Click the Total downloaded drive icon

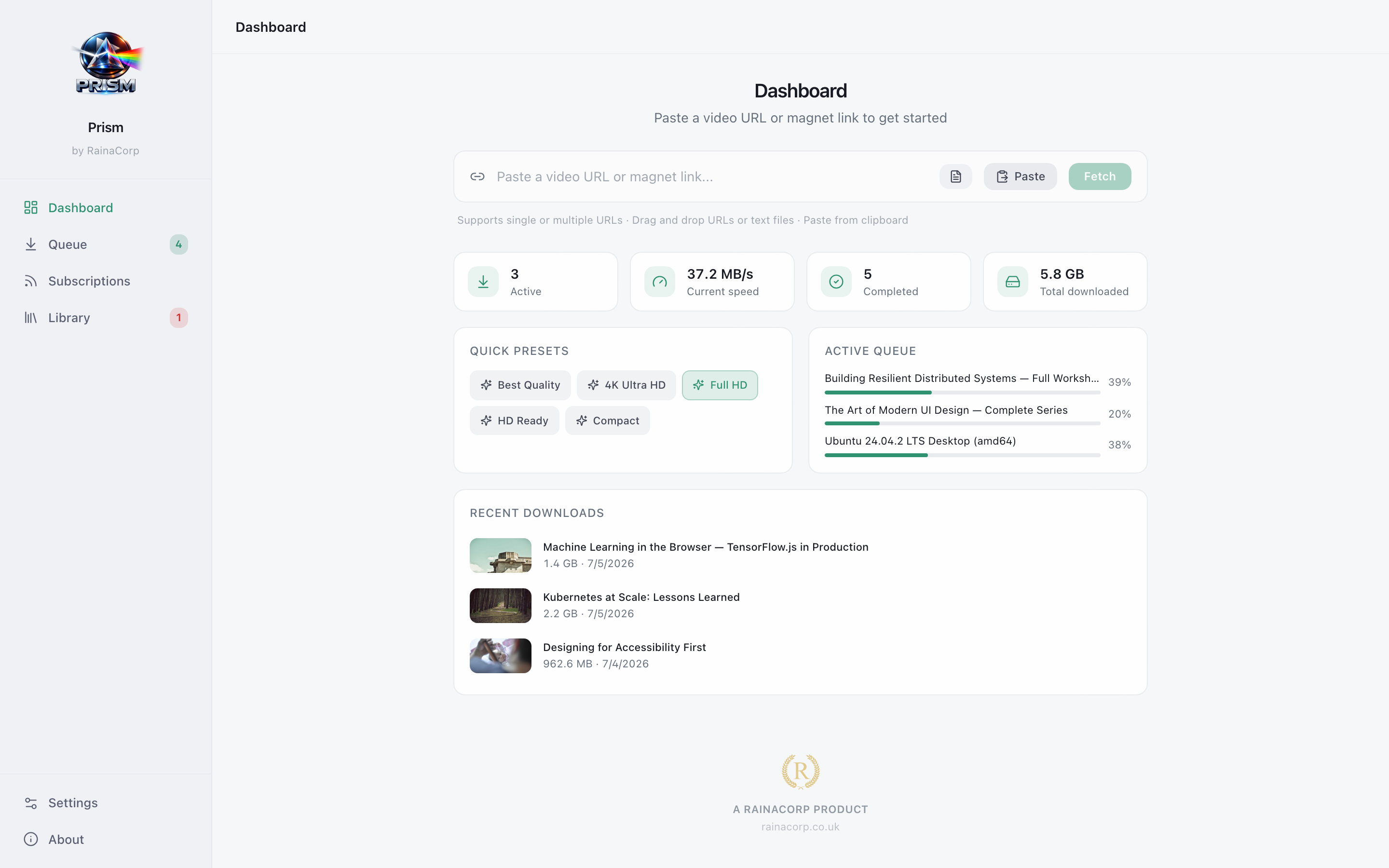coord(1012,281)
